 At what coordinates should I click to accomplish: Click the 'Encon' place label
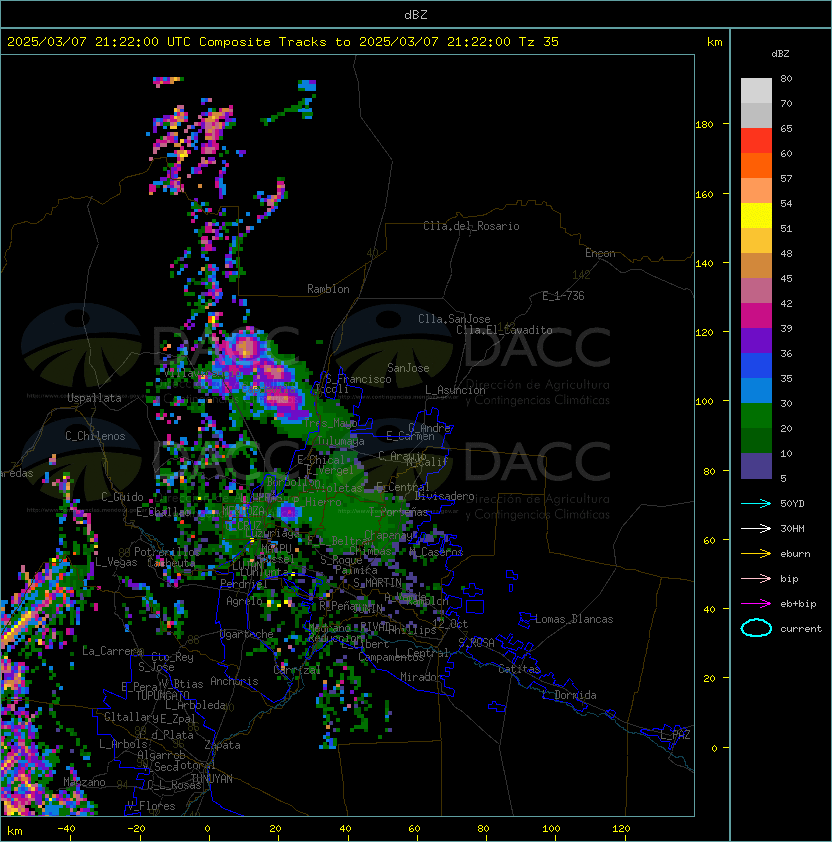[600, 253]
